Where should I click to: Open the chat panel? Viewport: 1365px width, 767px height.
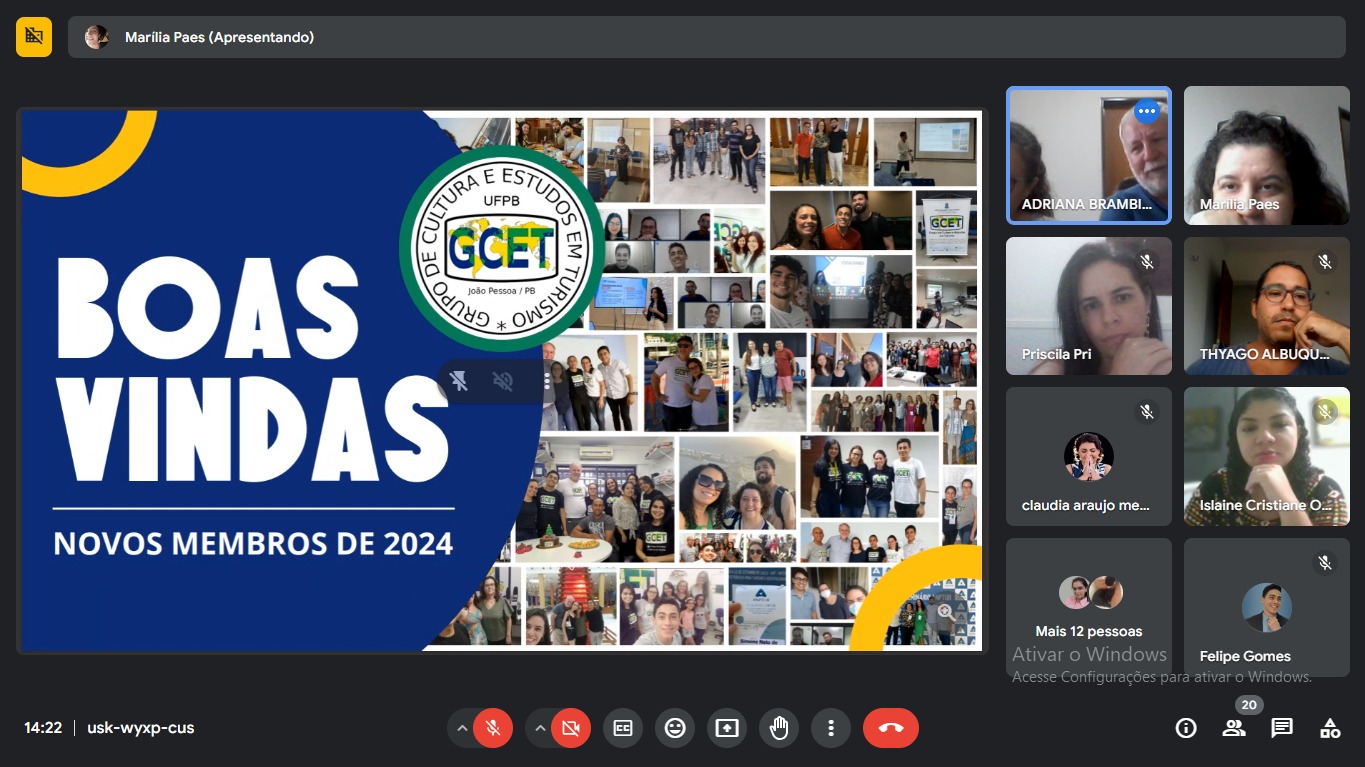[1282, 728]
